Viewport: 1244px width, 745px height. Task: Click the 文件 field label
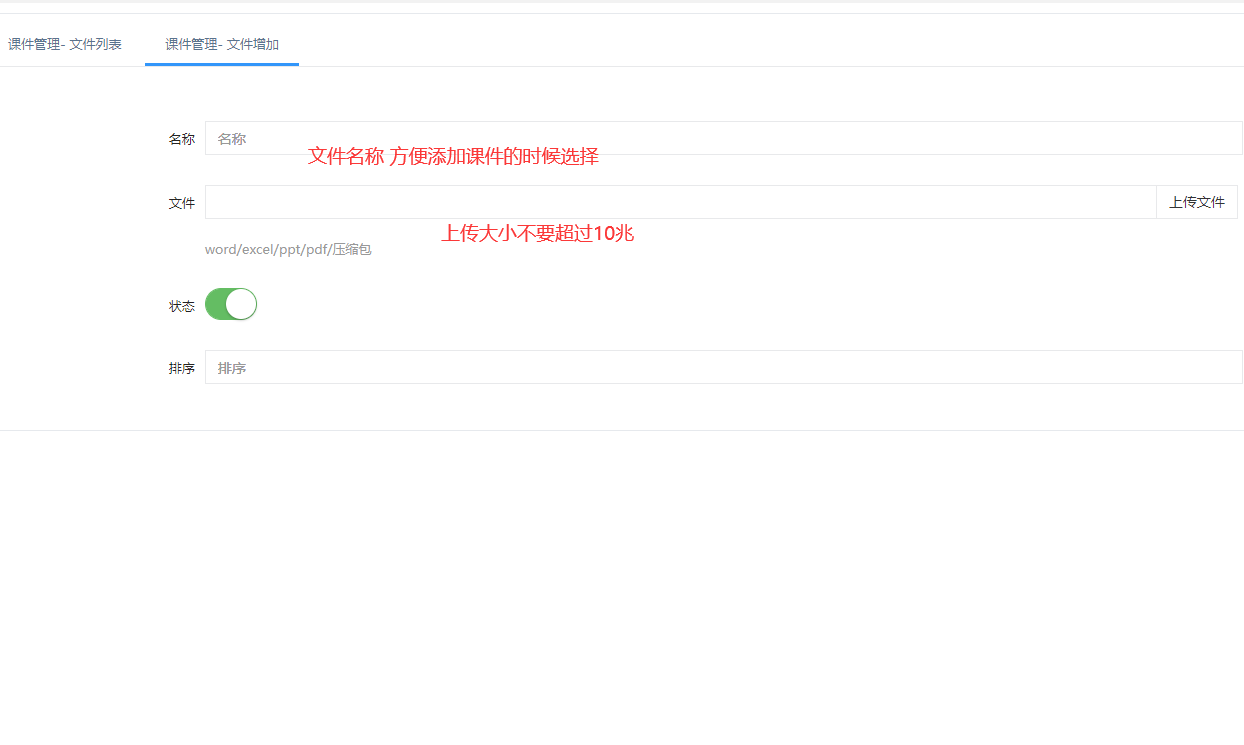pos(182,203)
